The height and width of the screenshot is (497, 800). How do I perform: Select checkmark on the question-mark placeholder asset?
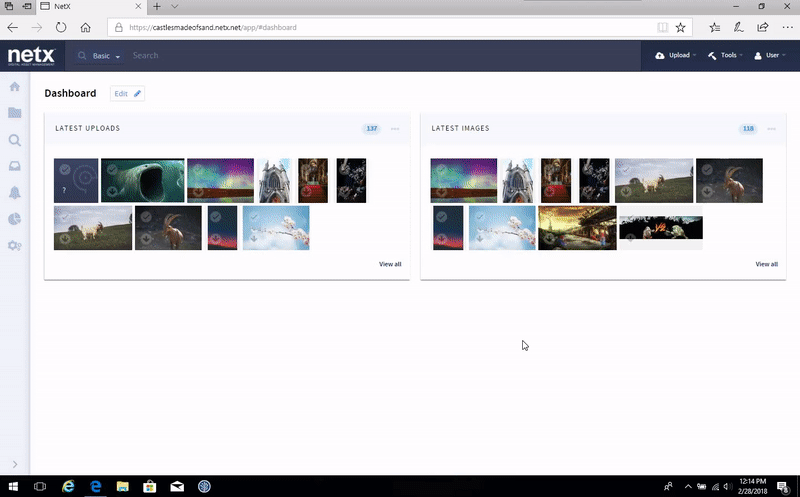coord(64,169)
